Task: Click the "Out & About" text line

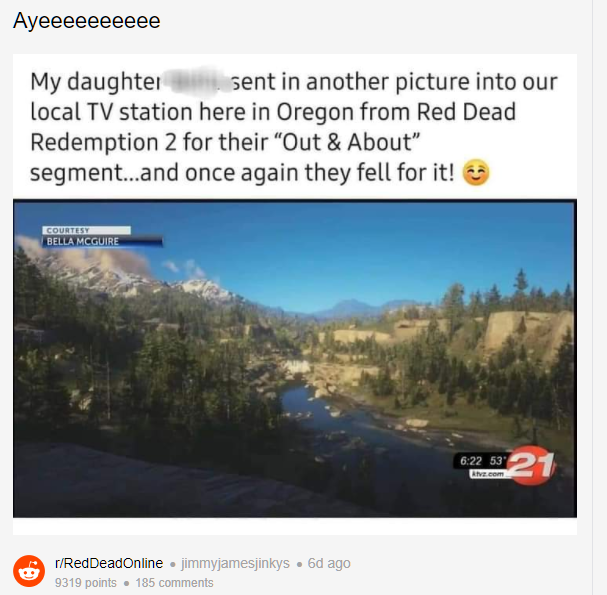Action: click(225, 142)
